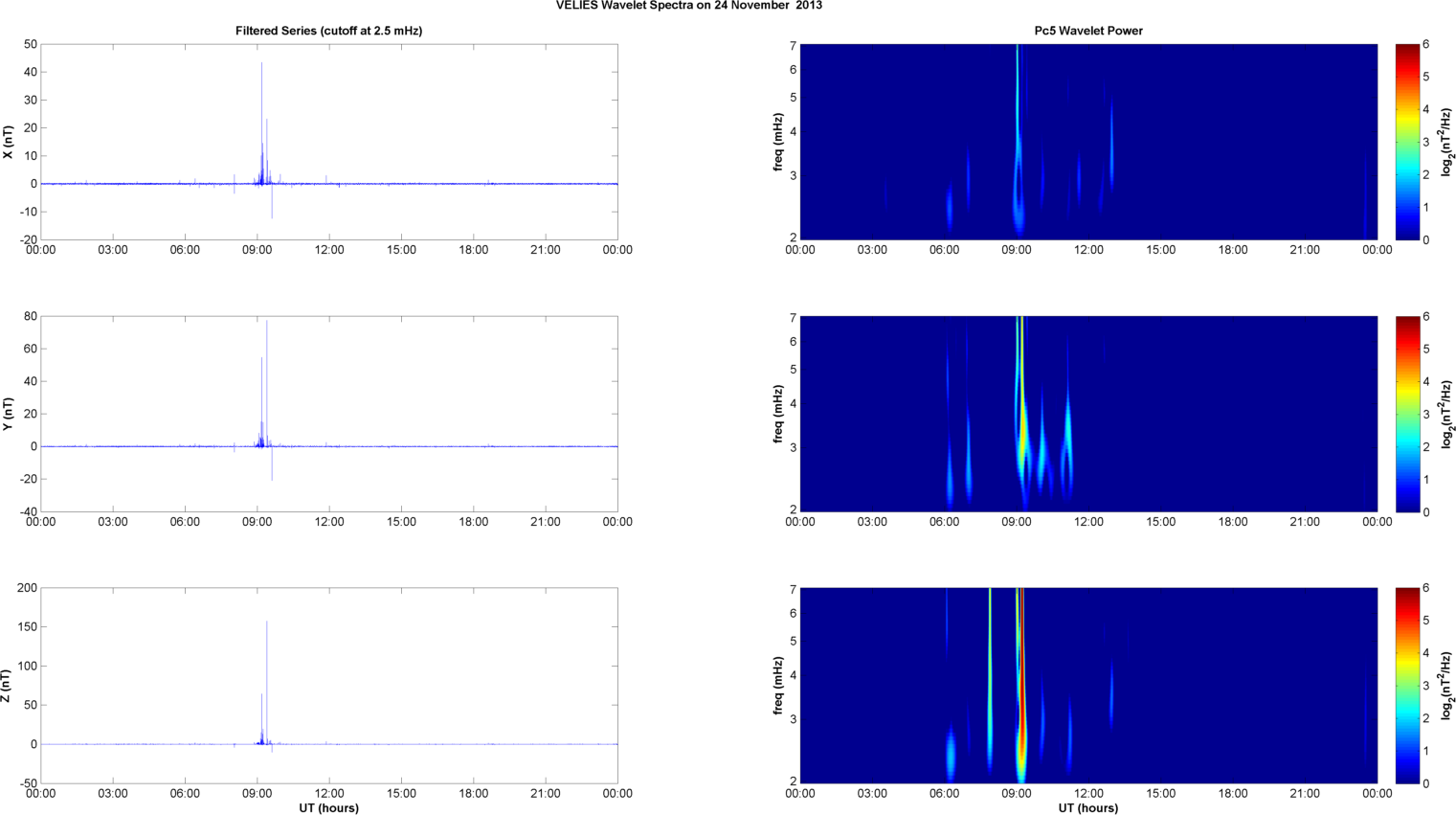
Task: Select the tallest spike in the Y time series
Action: (267, 383)
